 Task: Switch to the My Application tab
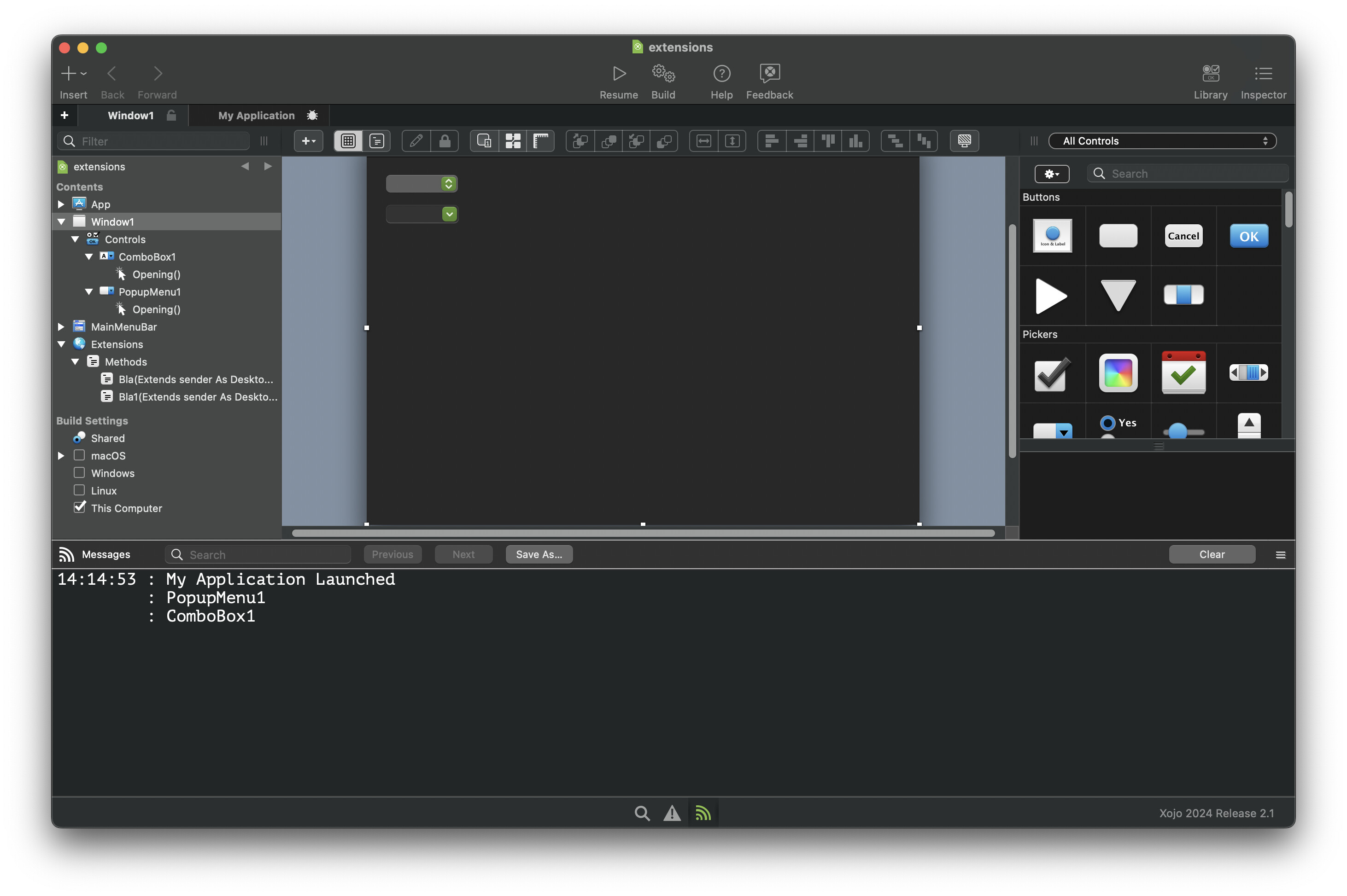click(x=256, y=116)
